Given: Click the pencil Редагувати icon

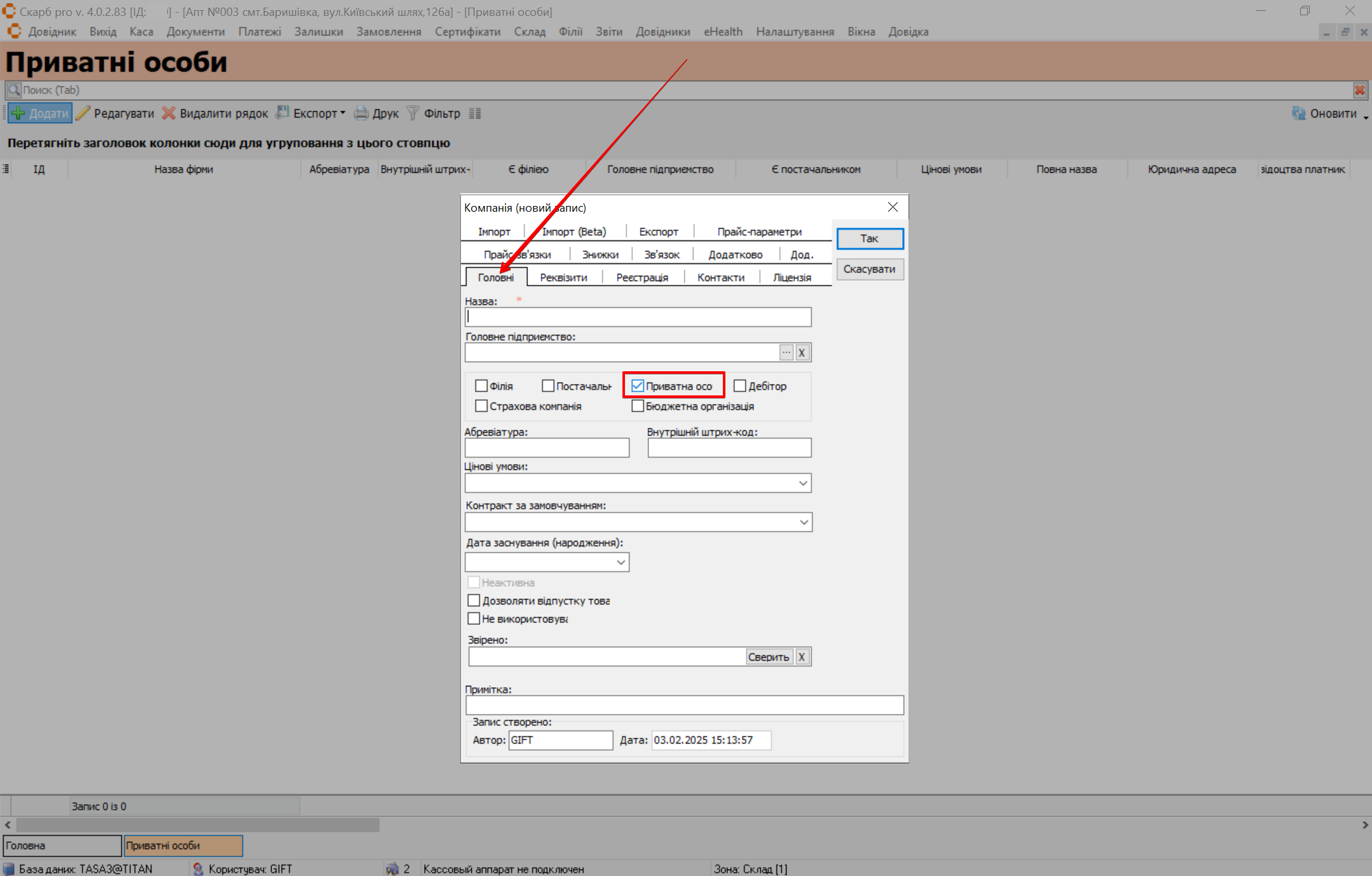Looking at the screenshot, I should tap(83, 113).
